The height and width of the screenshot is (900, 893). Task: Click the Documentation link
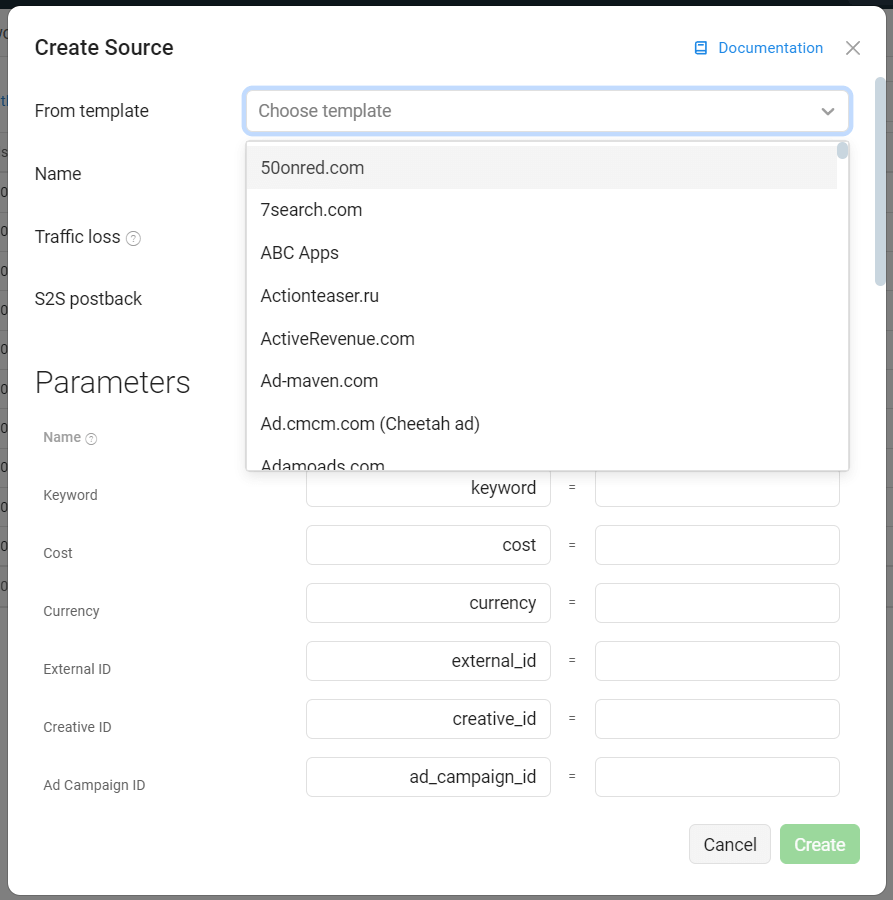click(x=770, y=48)
